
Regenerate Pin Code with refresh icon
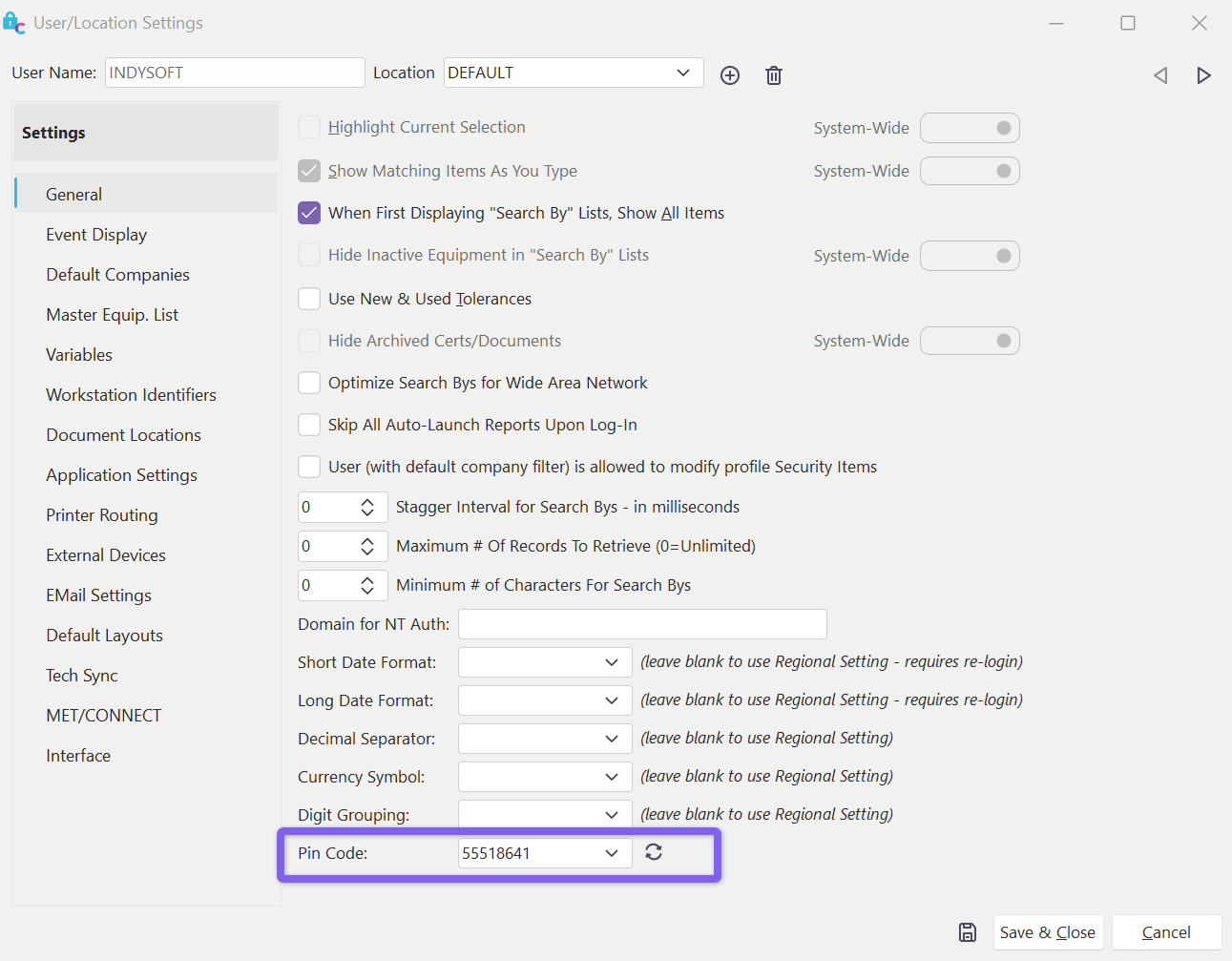(654, 852)
